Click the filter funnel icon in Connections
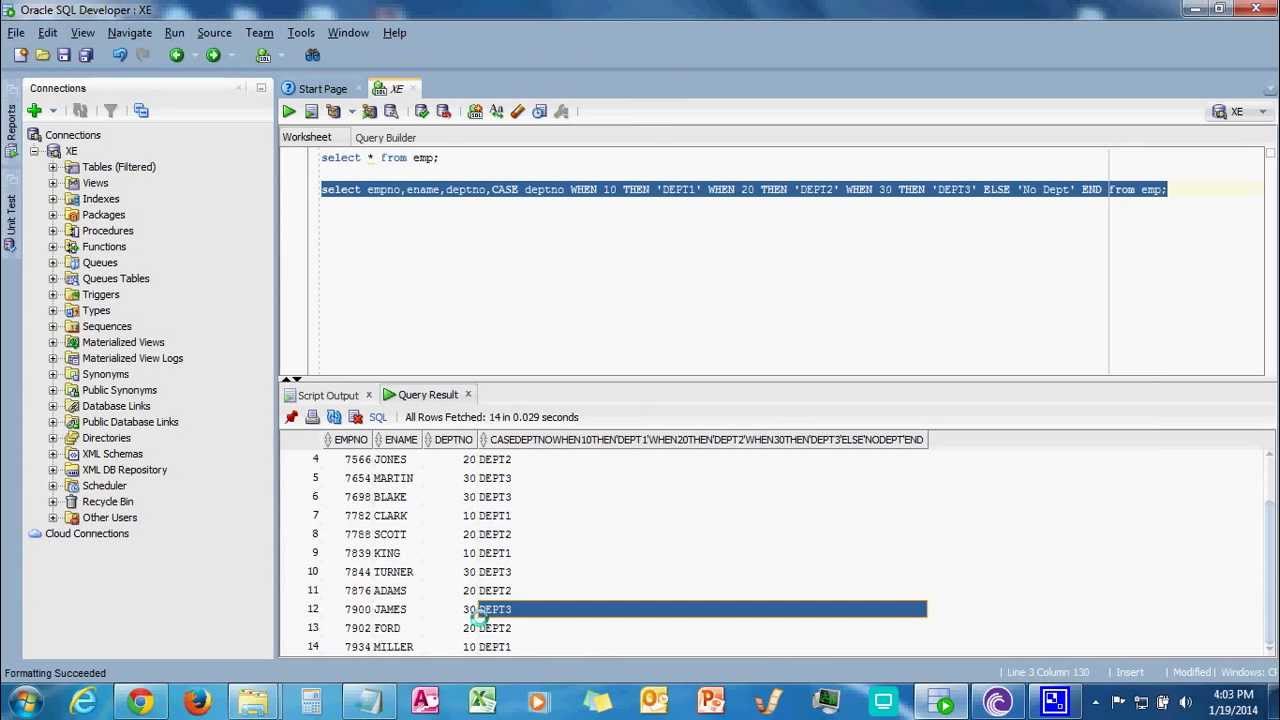 pos(111,110)
